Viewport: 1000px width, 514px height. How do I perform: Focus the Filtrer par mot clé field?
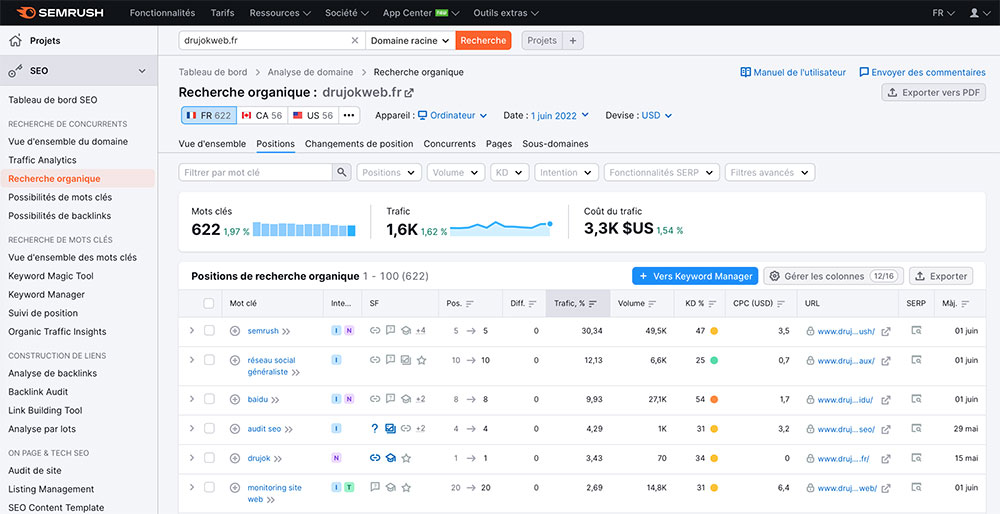(x=256, y=172)
